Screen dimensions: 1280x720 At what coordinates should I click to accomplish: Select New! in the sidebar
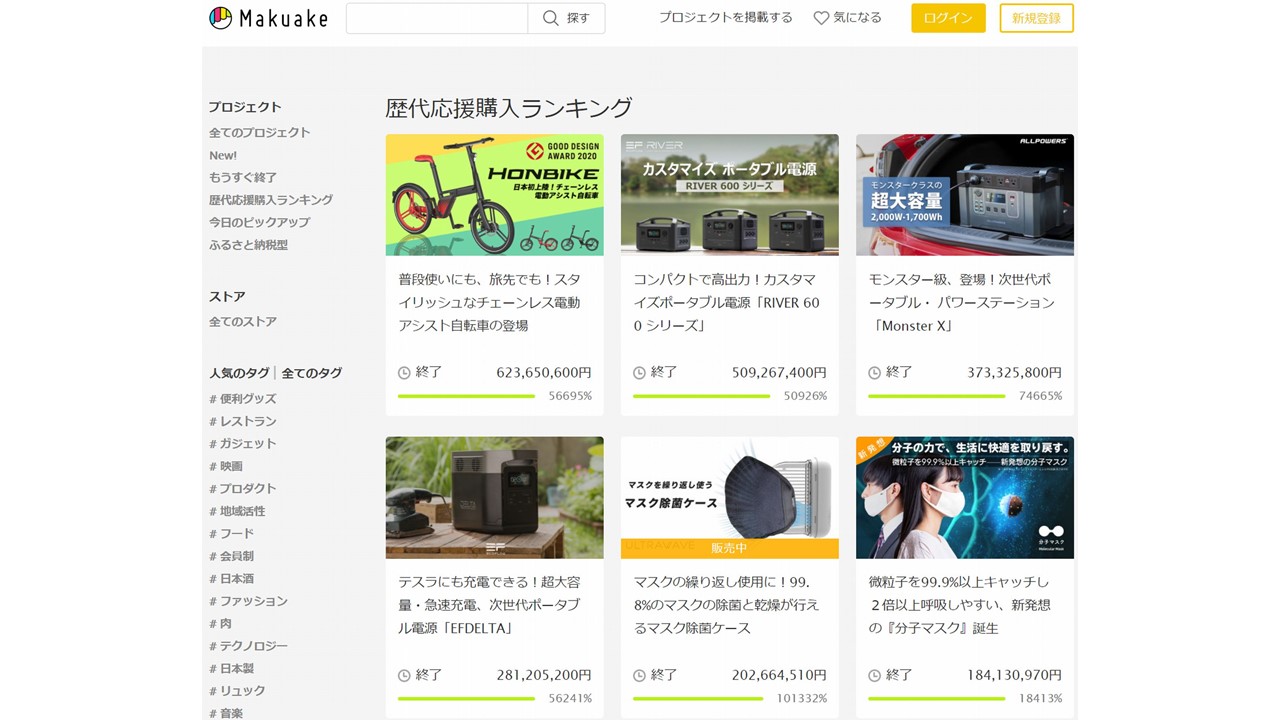point(223,155)
